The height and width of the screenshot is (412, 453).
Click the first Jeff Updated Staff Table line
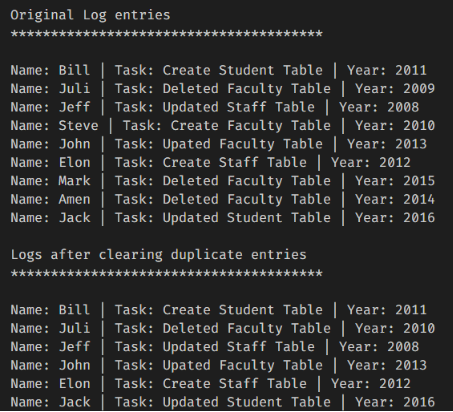click(215, 107)
